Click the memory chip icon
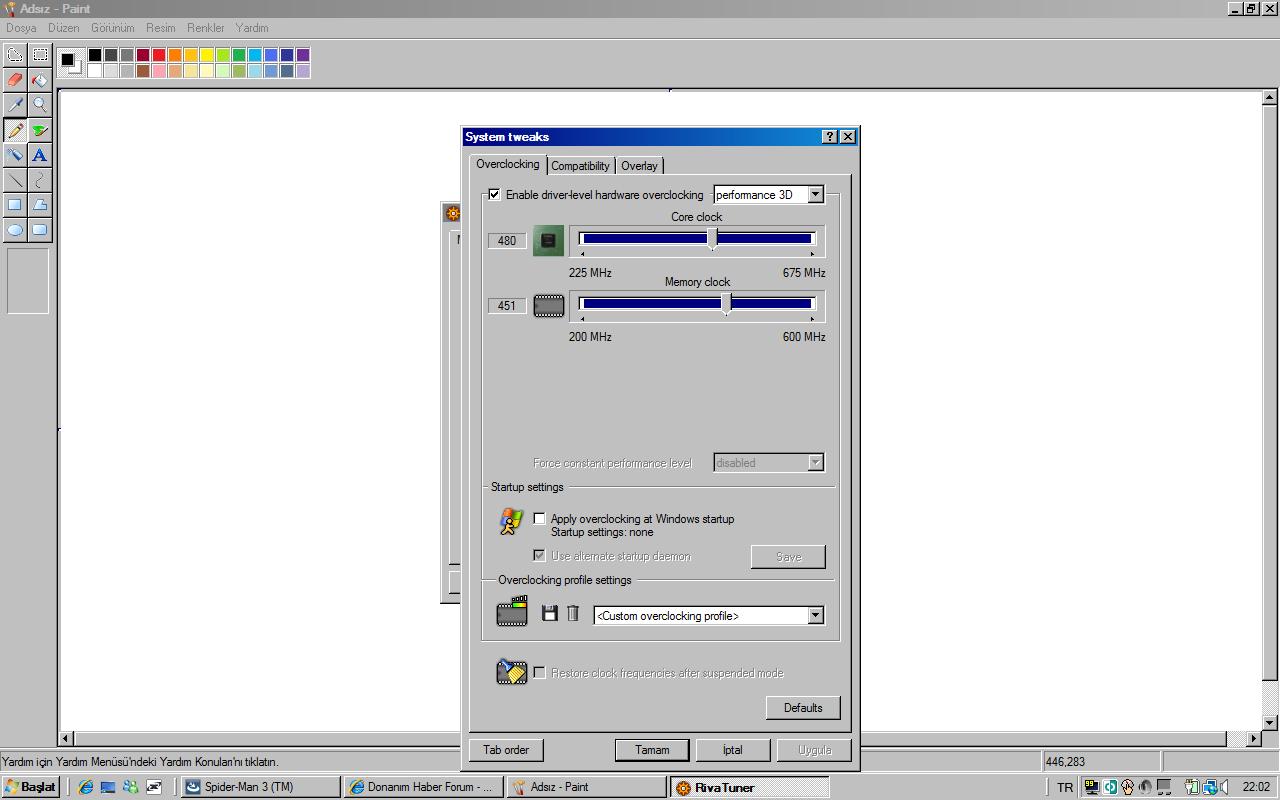1280x800 pixels. [549, 305]
